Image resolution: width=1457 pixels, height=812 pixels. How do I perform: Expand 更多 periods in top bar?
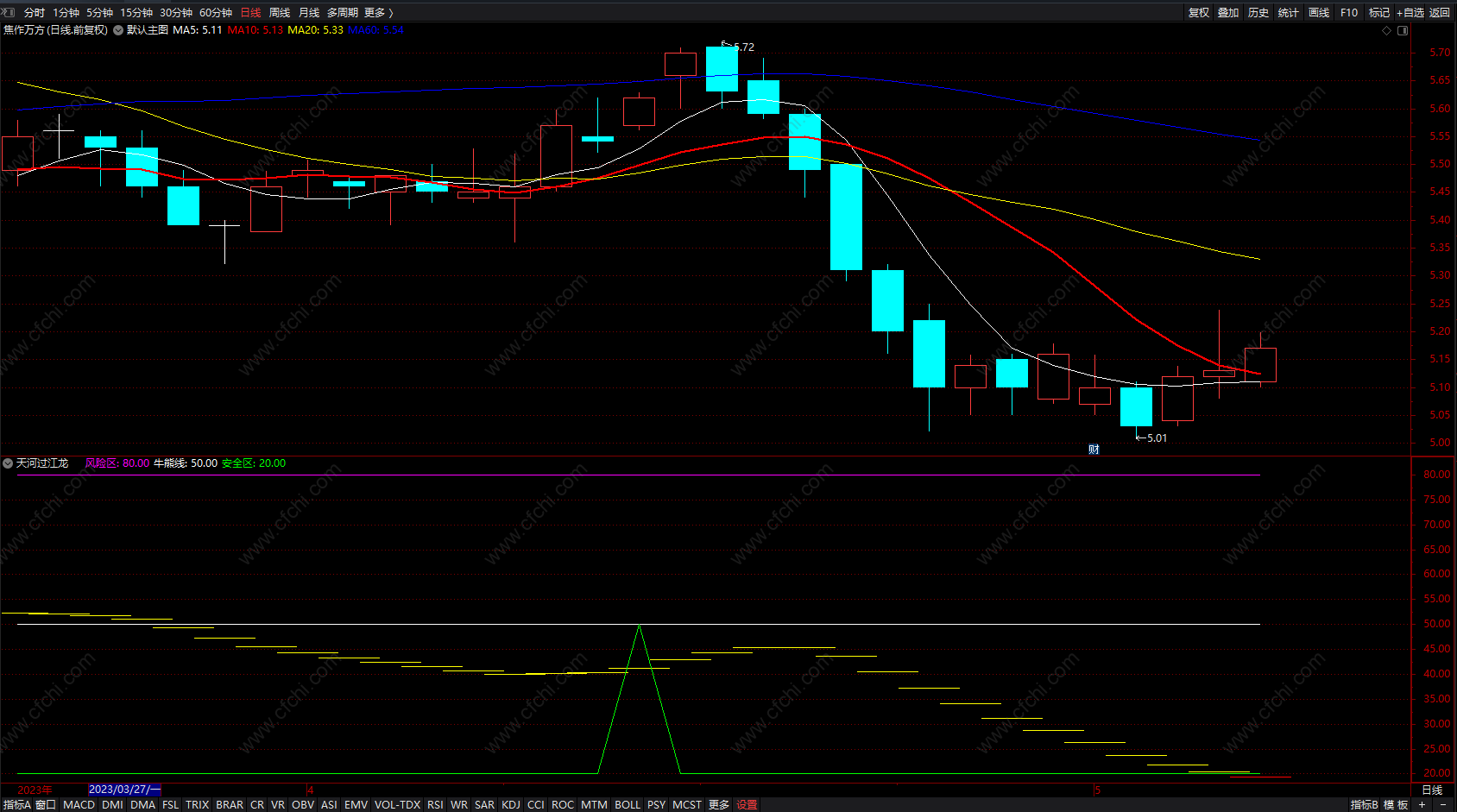tap(378, 12)
